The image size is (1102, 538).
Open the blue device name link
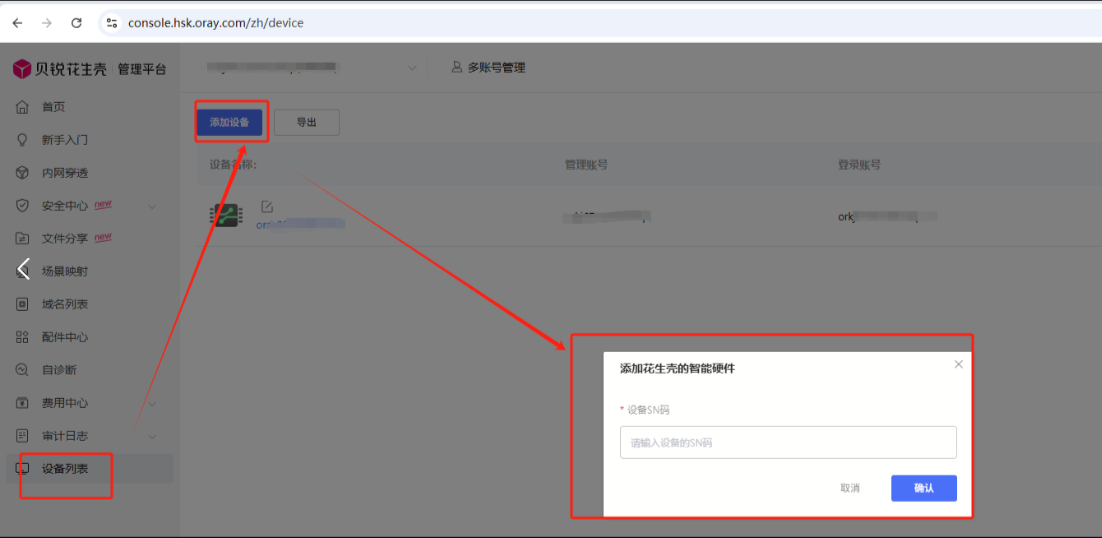pyautogui.click(x=300, y=224)
